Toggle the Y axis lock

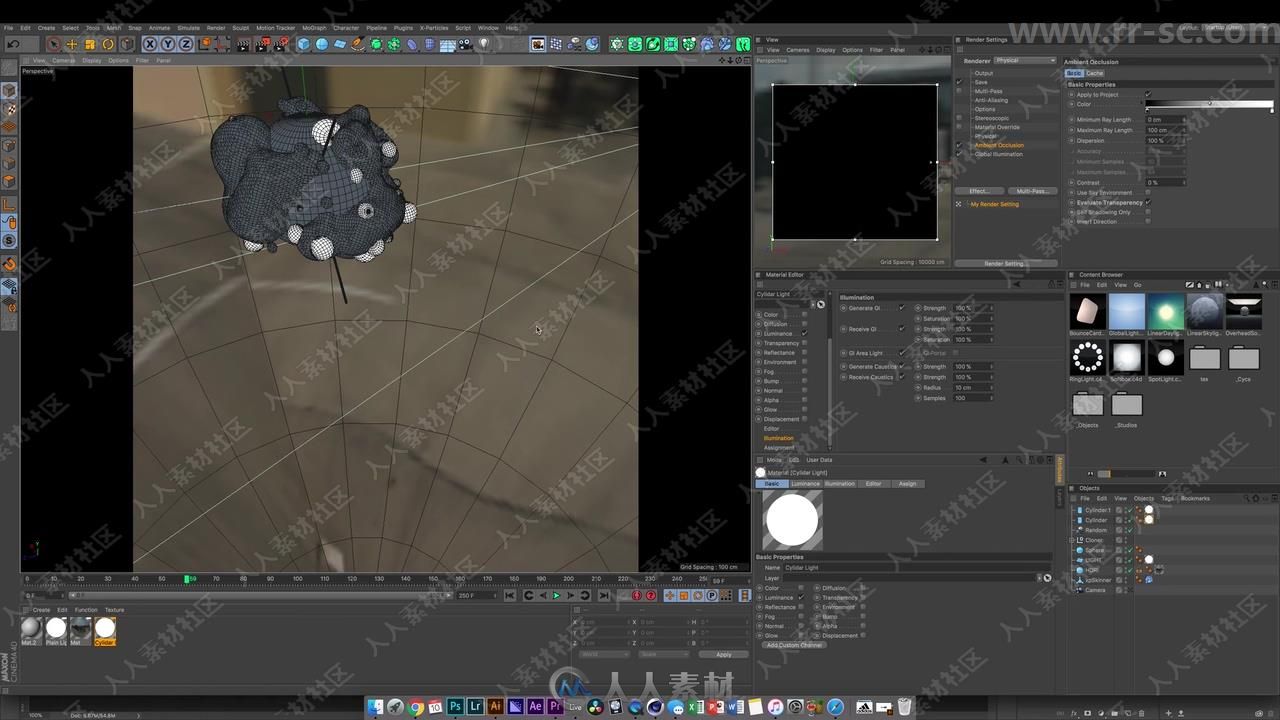click(x=168, y=44)
